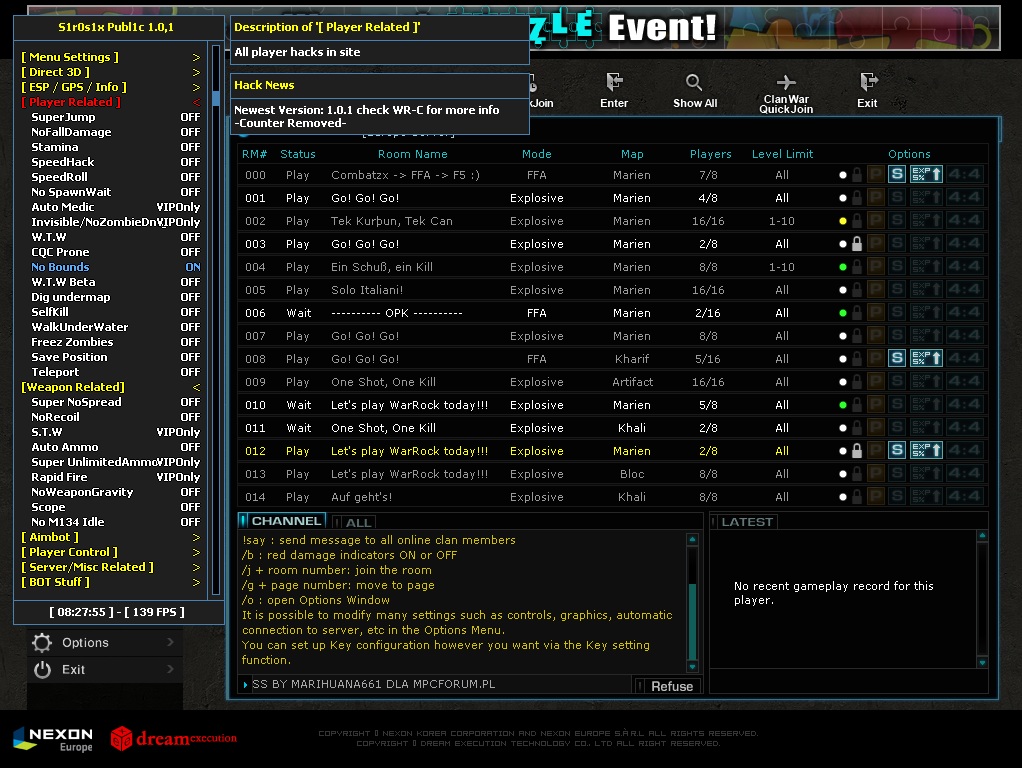Switch to the CHANNEL chat tab

coord(282,521)
